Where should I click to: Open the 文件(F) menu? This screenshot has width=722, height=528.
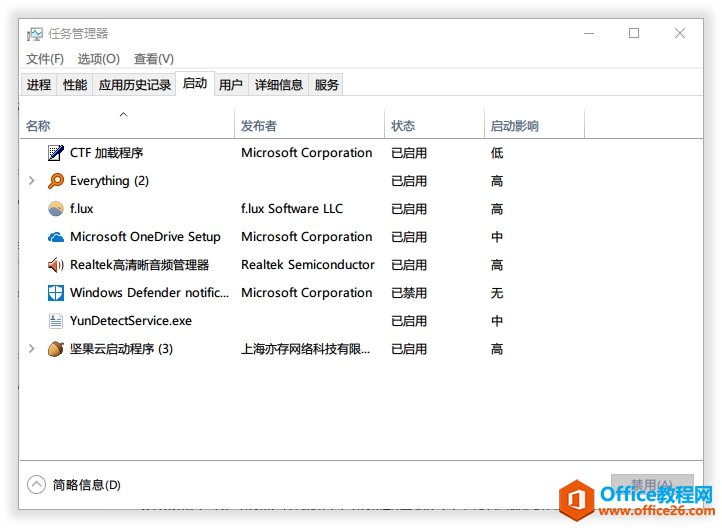click(x=45, y=59)
